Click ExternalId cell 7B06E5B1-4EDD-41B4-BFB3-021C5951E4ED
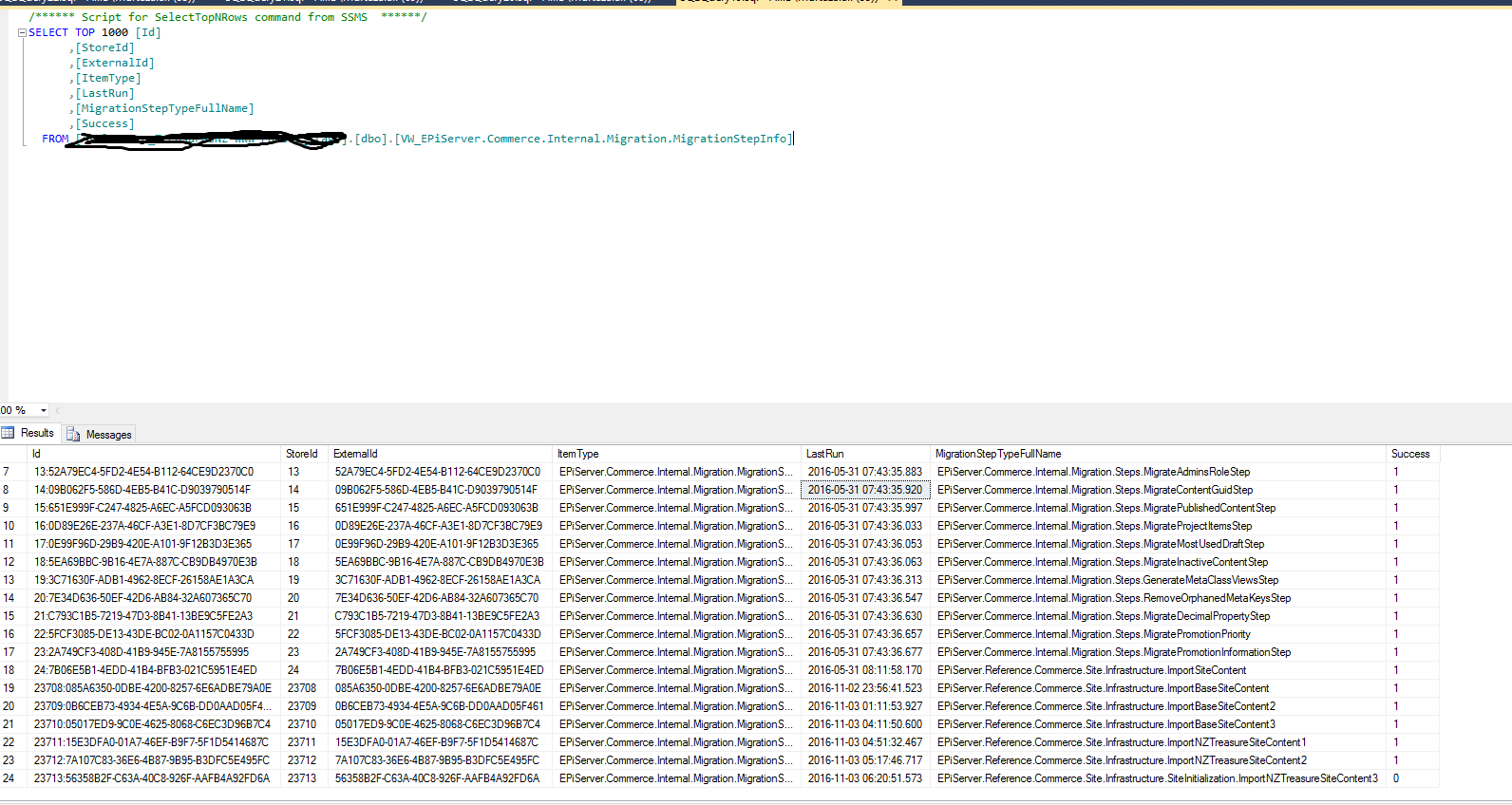This screenshot has width=1512, height=805. [441, 670]
